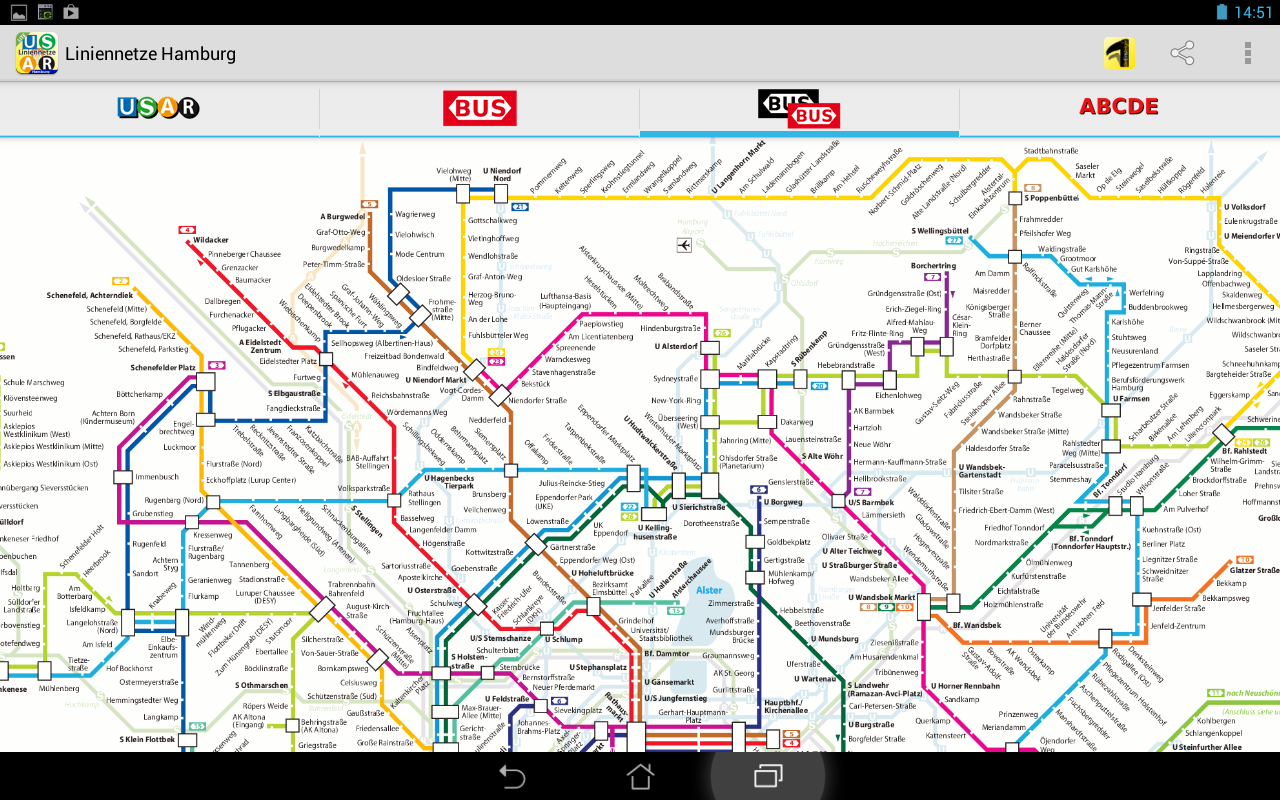
Task: Open the ABCDE zones tab
Action: click(1119, 106)
